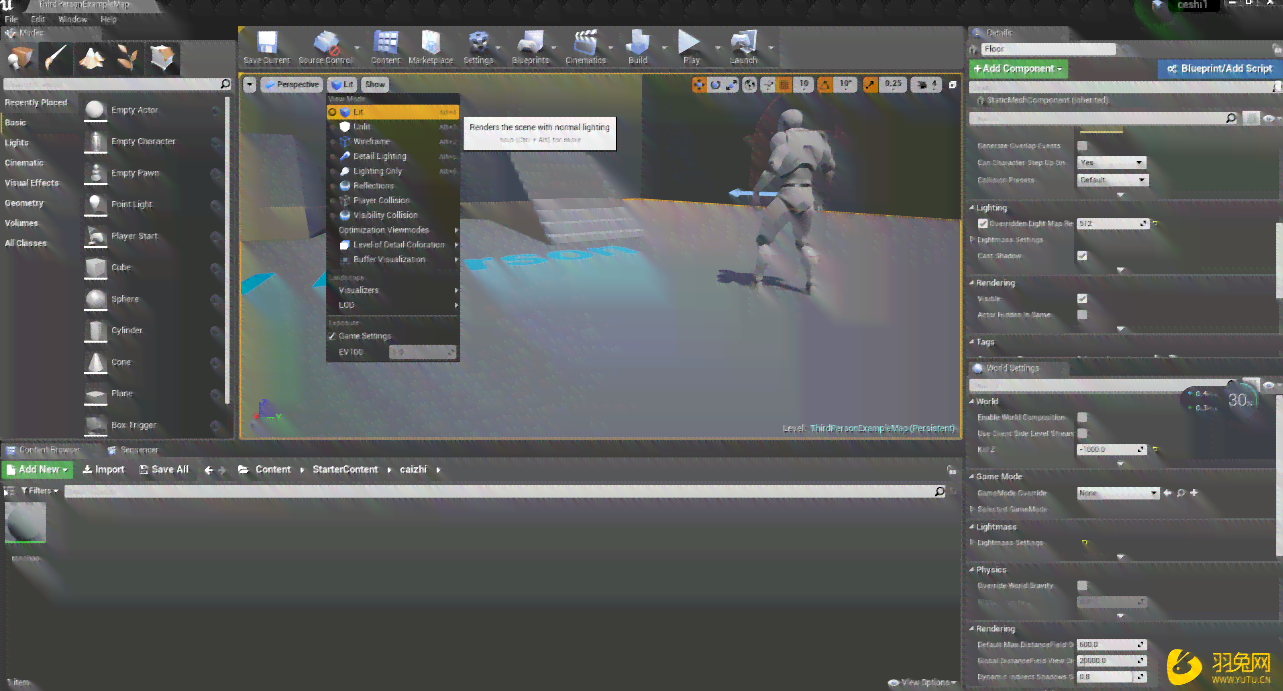This screenshot has width=1283, height=691.
Task: Click the Sphere actor icon in Modes list
Action: 95,299
